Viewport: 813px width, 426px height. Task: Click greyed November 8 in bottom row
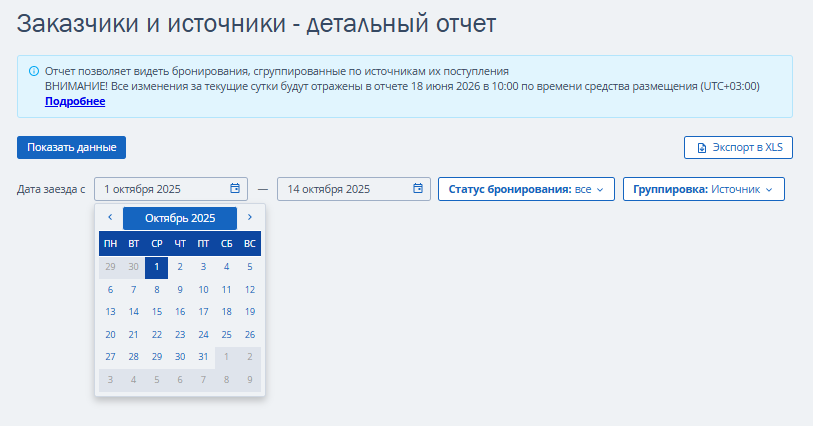click(227, 380)
